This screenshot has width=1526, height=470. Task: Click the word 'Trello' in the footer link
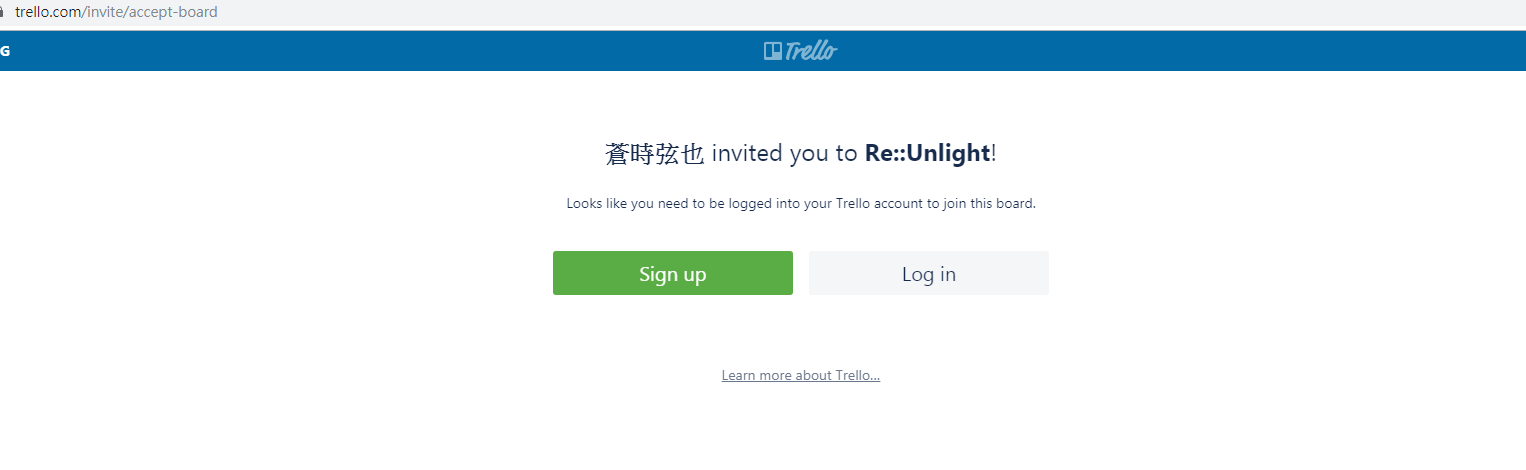[x=854, y=376]
